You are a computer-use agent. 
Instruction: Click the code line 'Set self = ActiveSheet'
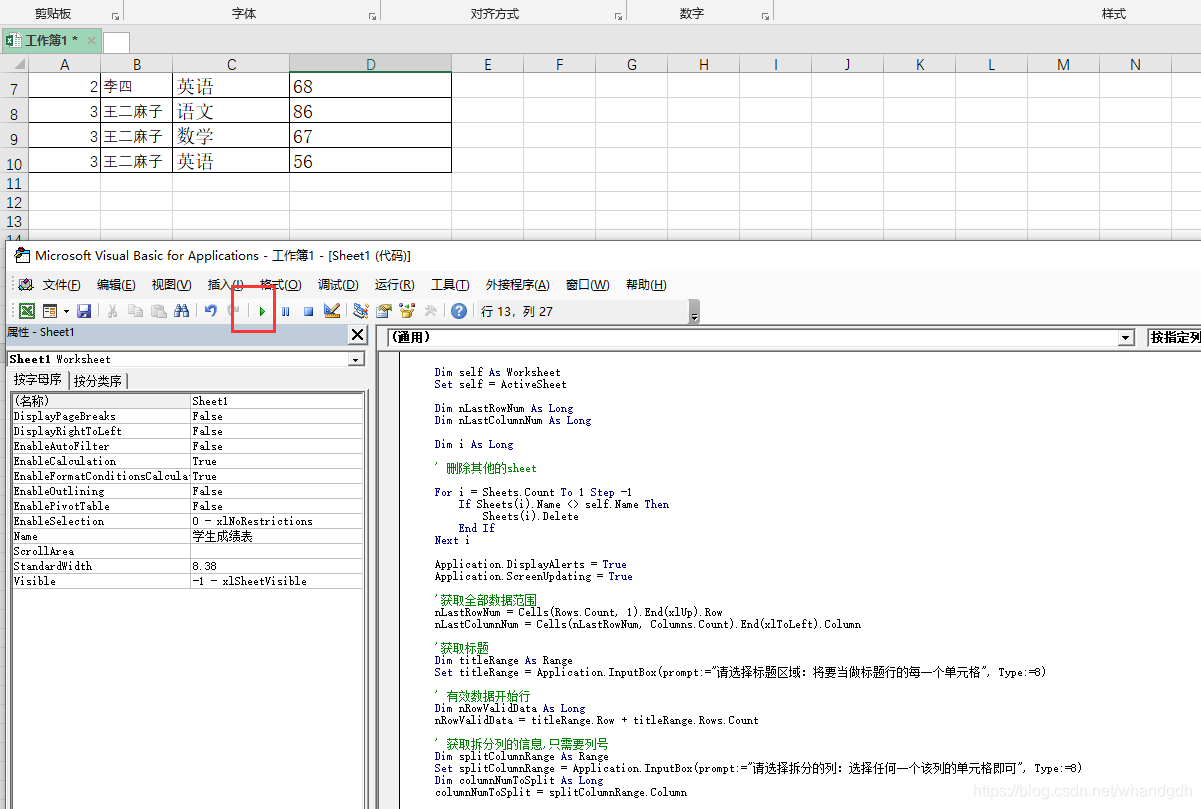click(x=501, y=384)
